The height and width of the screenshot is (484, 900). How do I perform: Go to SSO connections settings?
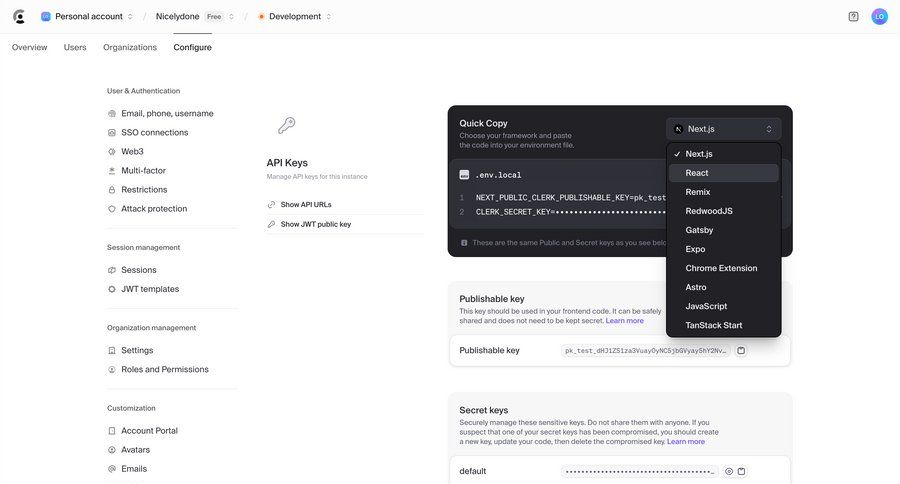[x=154, y=133]
